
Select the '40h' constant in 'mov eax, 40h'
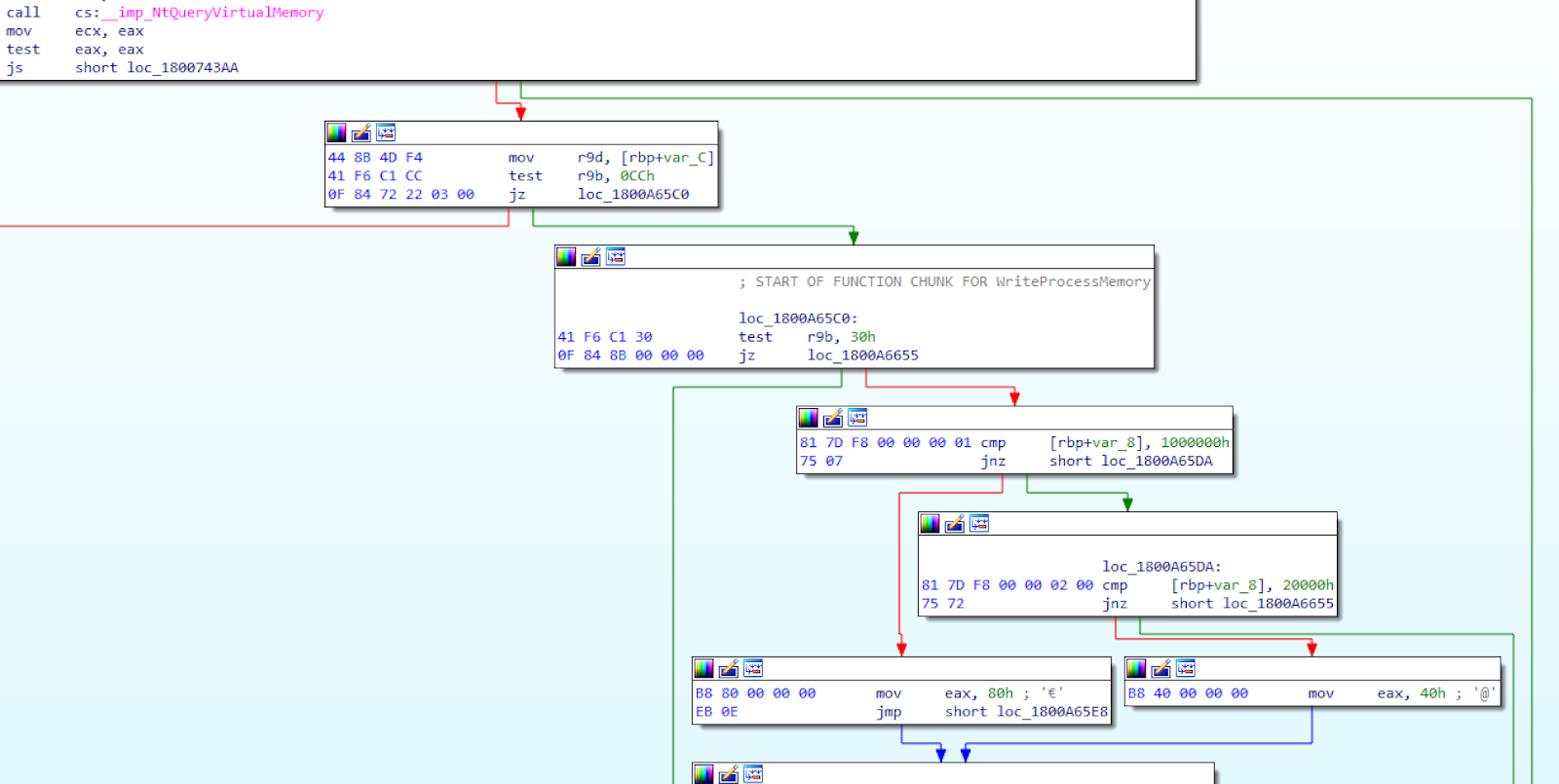(x=1432, y=693)
